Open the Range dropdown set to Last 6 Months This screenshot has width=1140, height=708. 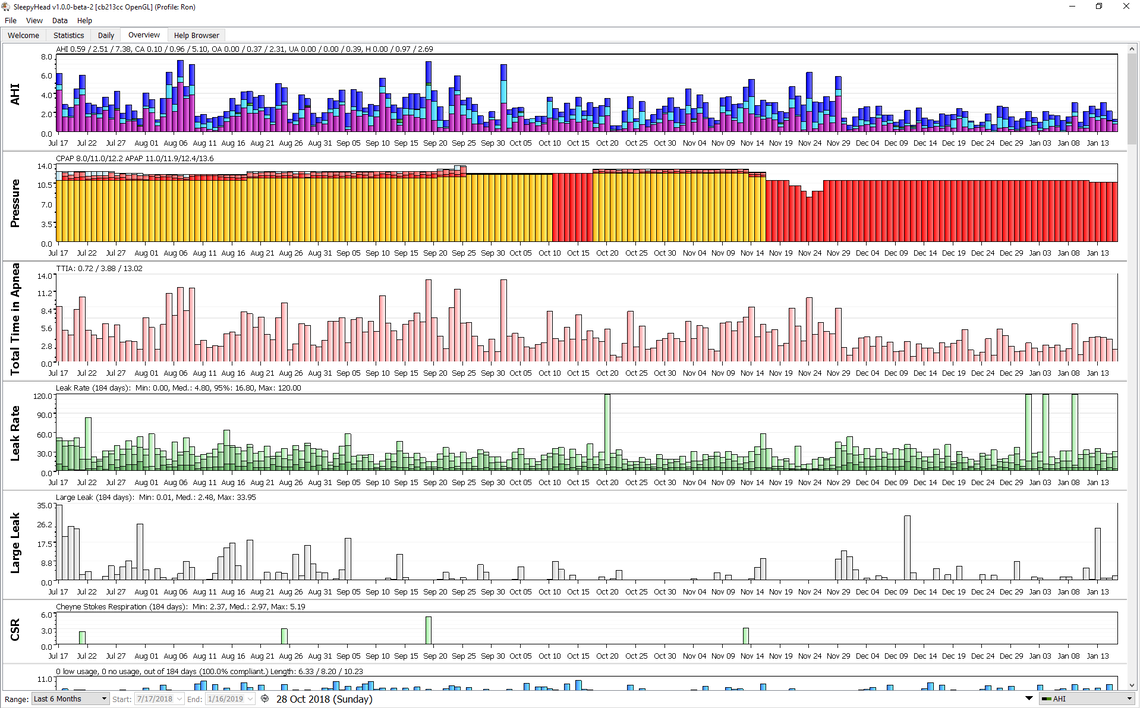point(70,699)
